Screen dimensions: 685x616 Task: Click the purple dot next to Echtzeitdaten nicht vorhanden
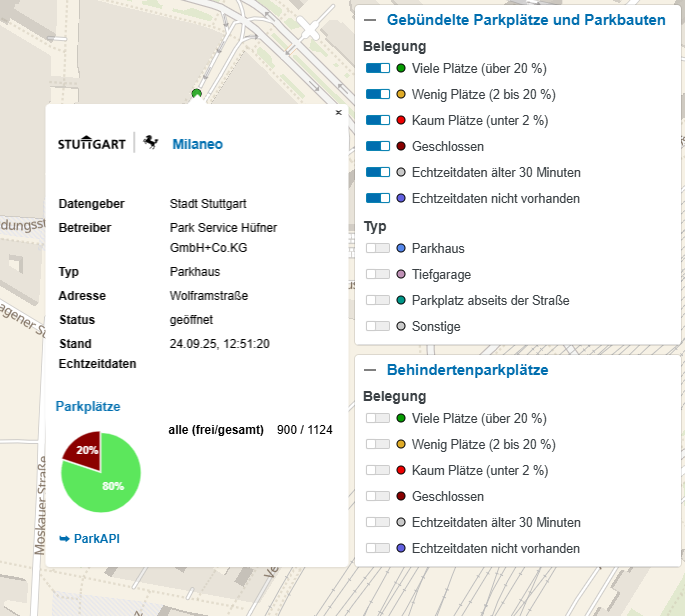tap(401, 199)
